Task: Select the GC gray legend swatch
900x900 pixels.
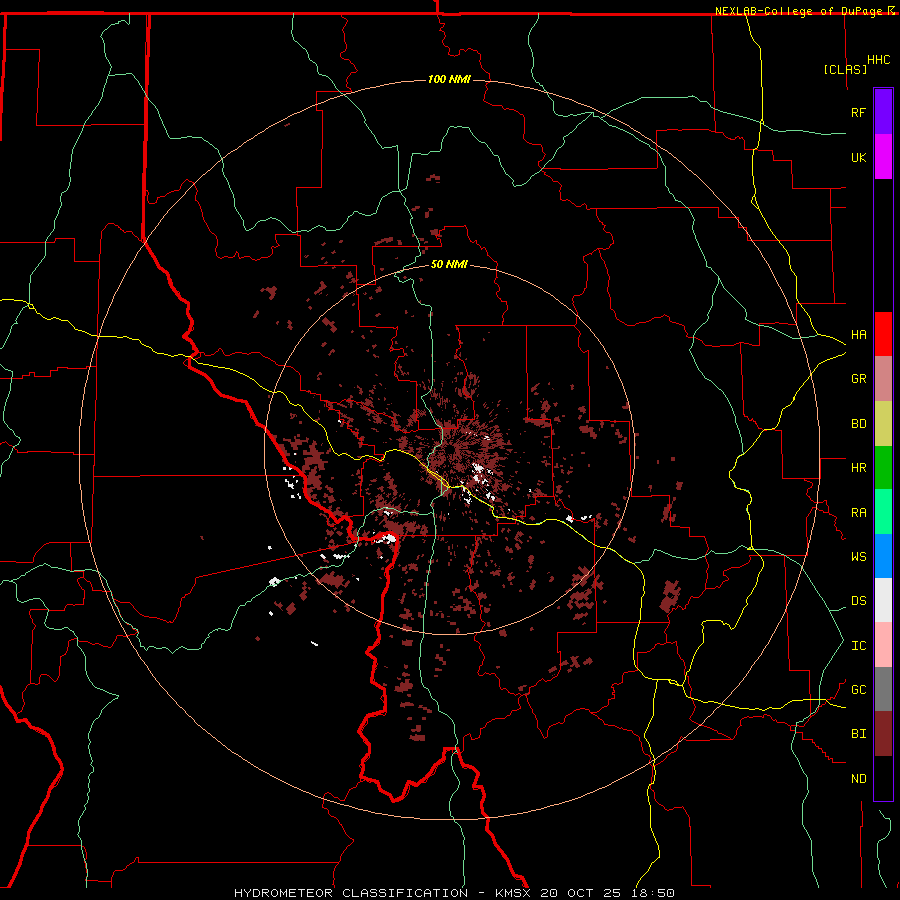Action: click(883, 689)
